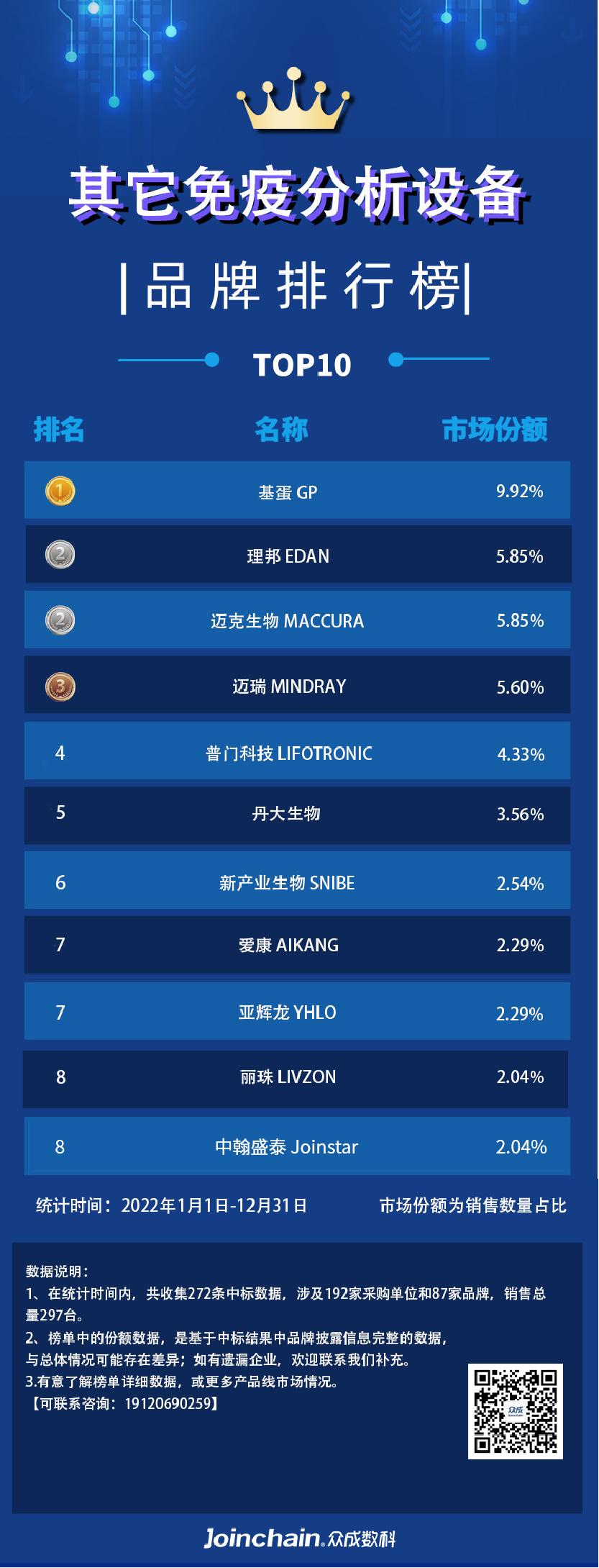Image resolution: width=599 pixels, height=1568 pixels.
Task: Click the 中翰盛泰 Joinstar row name
Action: pos(286,1147)
